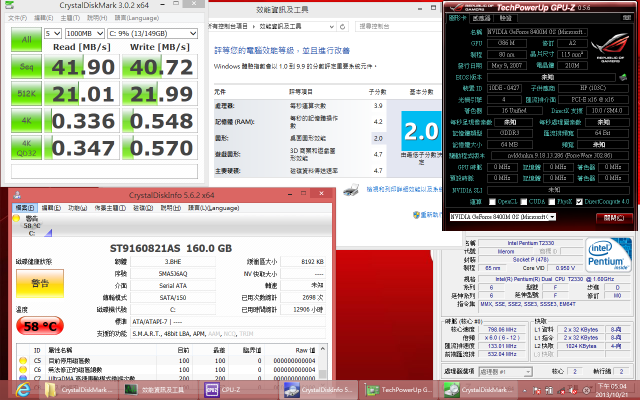This screenshot has height=400, width=640.
Task: Click the yellow 警告 health status button
Action: pos(40,283)
